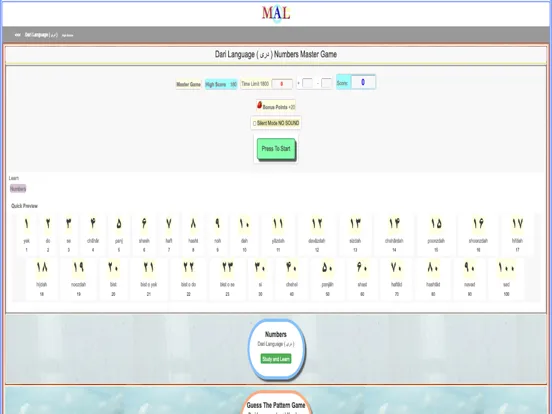
Task: Click the number 15 card
Action: pyautogui.click(x=436, y=234)
